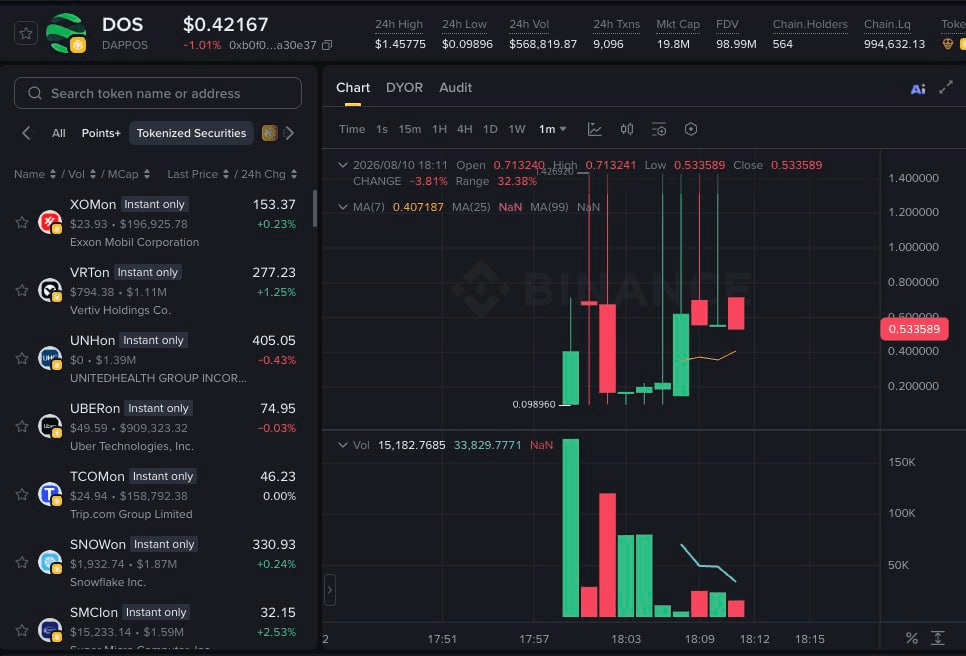This screenshot has width=966, height=656.
Task: Select the Time chart view
Action: (352, 129)
